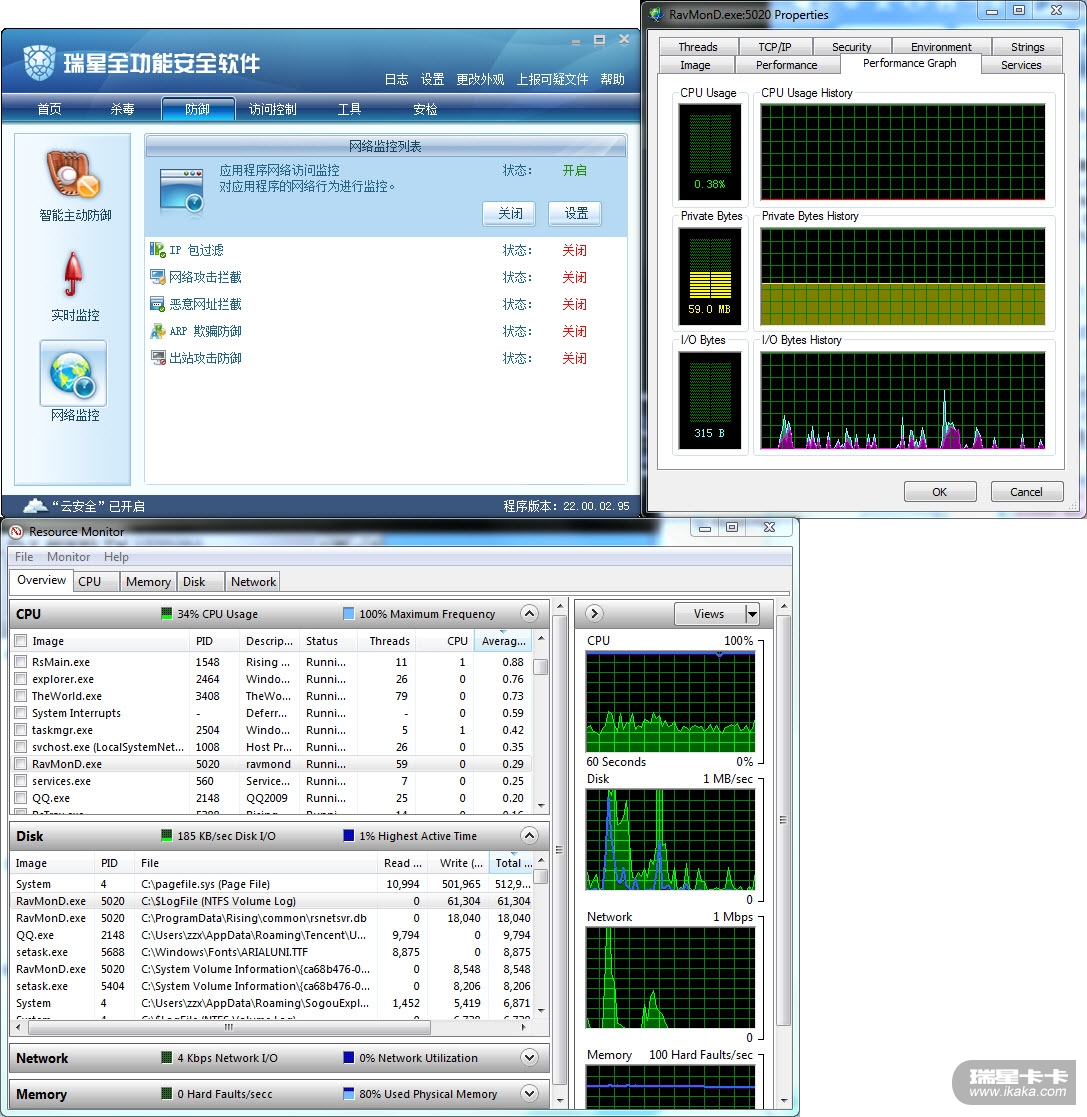
Task: Click Resource Monitor title bar icon
Action: coord(16,531)
